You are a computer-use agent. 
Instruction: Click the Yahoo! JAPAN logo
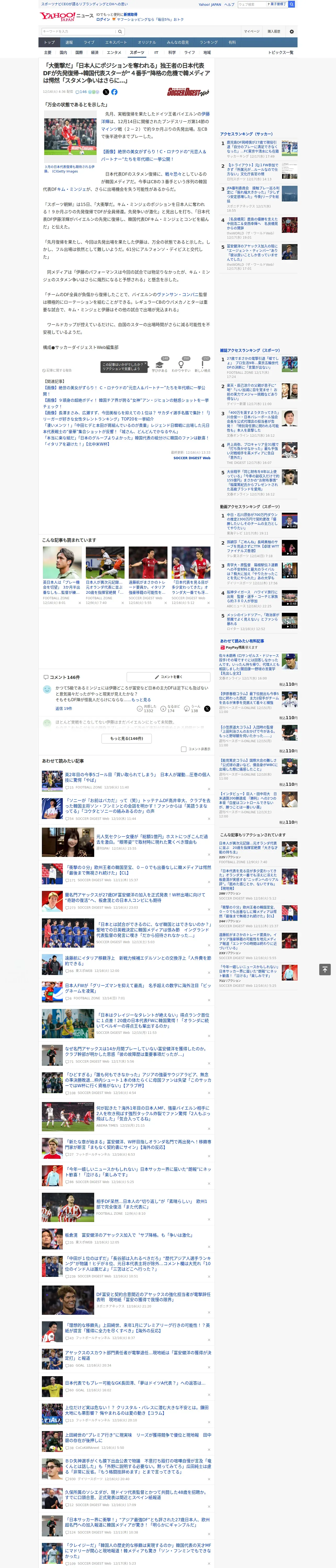[x=58, y=16]
